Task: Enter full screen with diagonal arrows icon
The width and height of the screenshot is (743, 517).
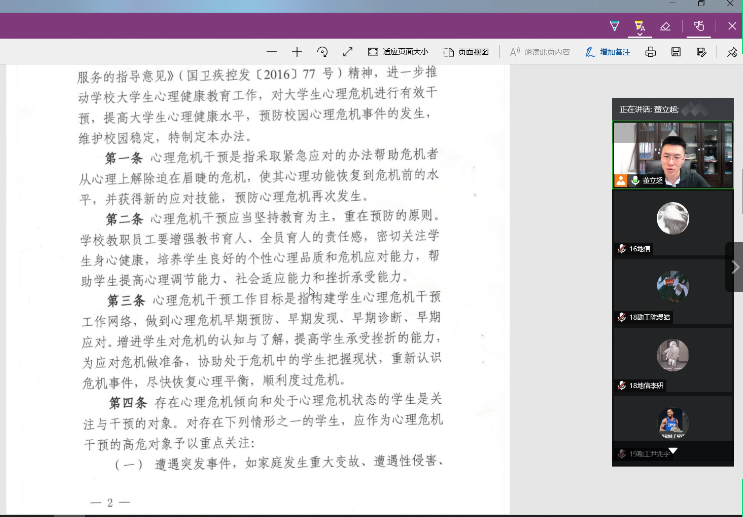Action: pos(347,51)
